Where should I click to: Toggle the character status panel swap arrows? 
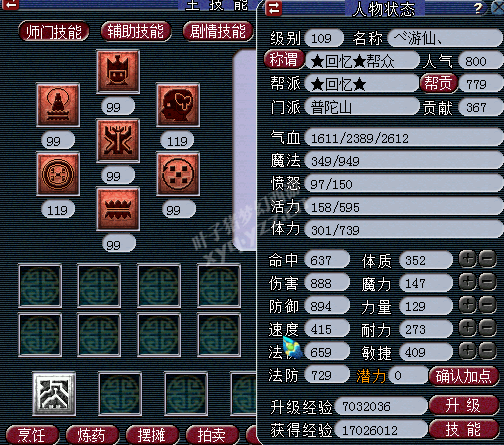click(274, 8)
